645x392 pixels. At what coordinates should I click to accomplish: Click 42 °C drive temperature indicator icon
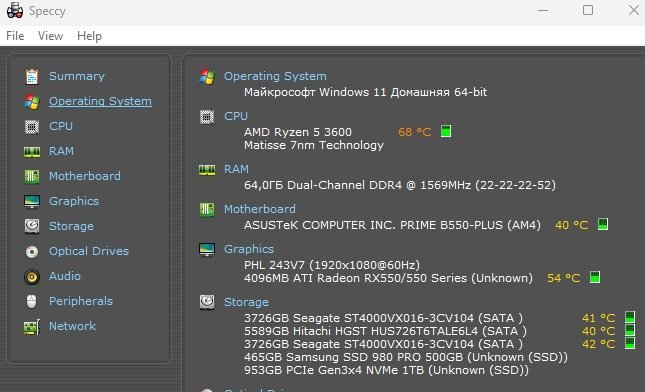click(630, 343)
